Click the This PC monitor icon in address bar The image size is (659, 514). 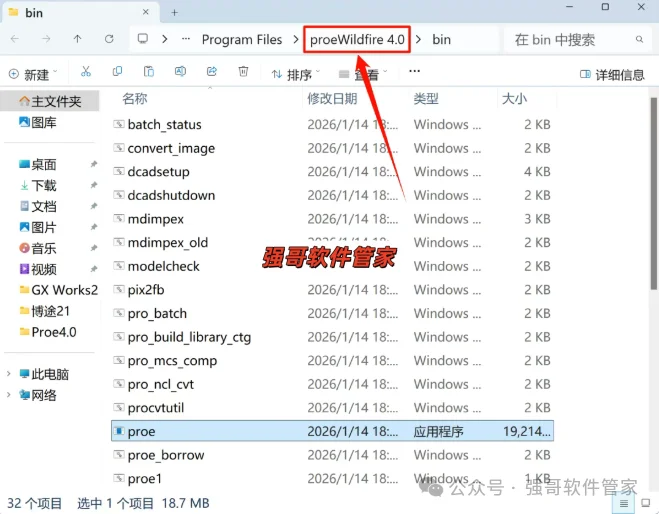143,39
